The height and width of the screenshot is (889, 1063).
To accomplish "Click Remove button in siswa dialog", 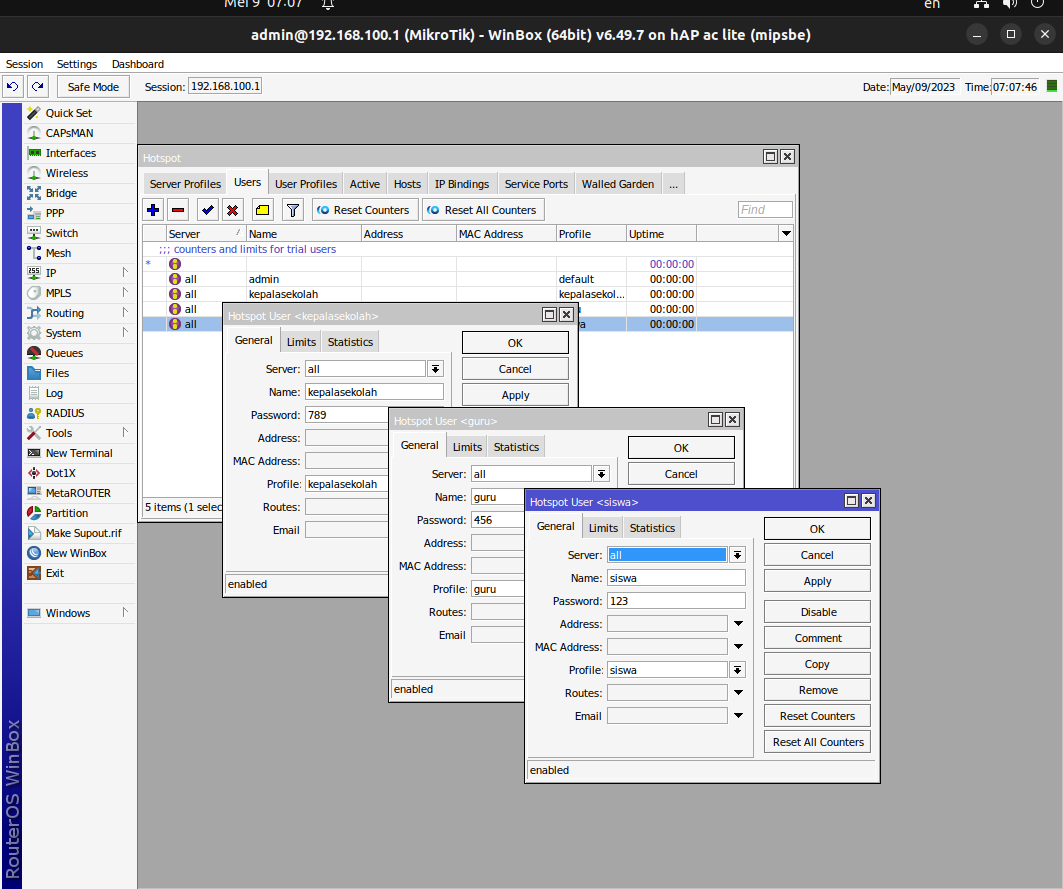I will pos(818,690).
